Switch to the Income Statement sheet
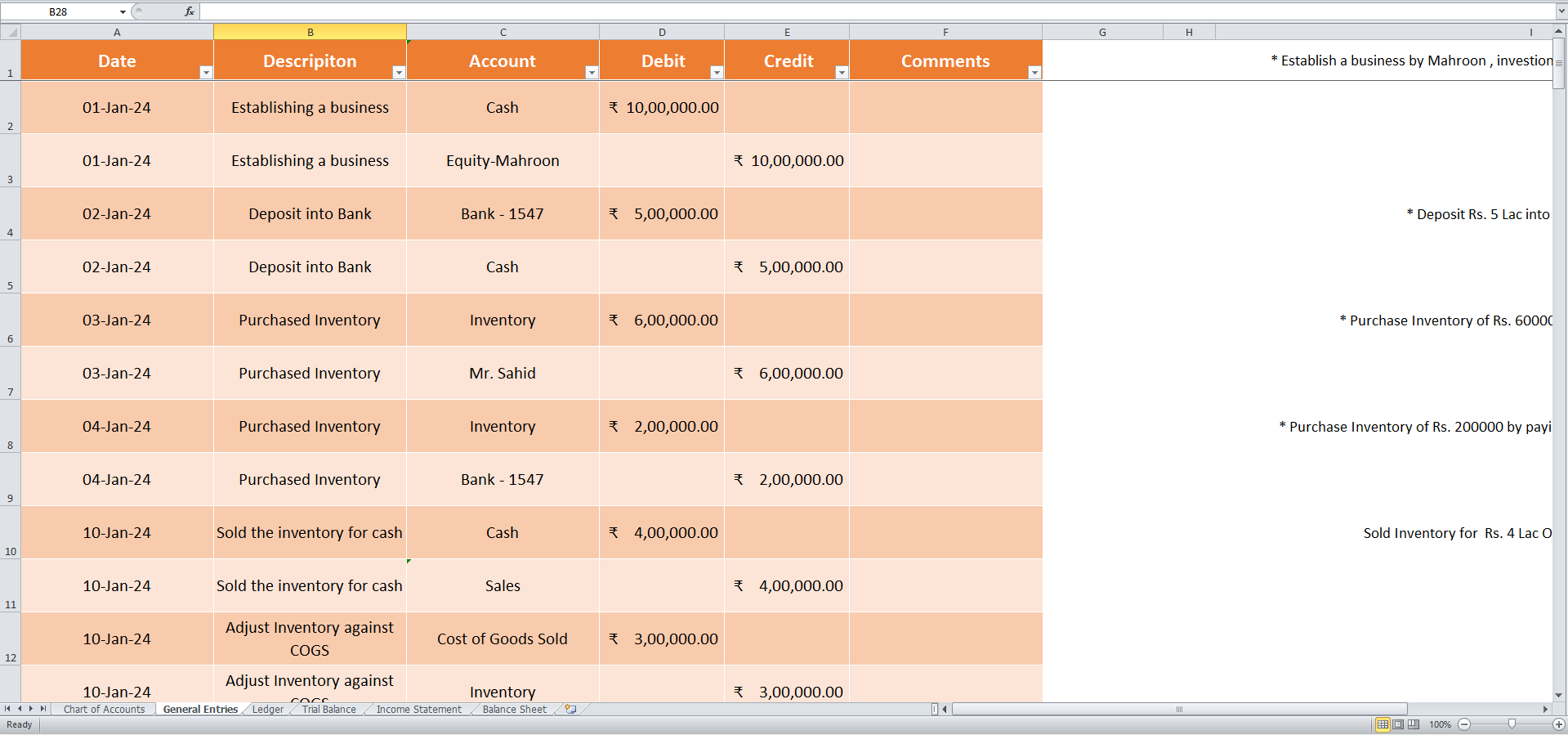 (x=419, y=710)
